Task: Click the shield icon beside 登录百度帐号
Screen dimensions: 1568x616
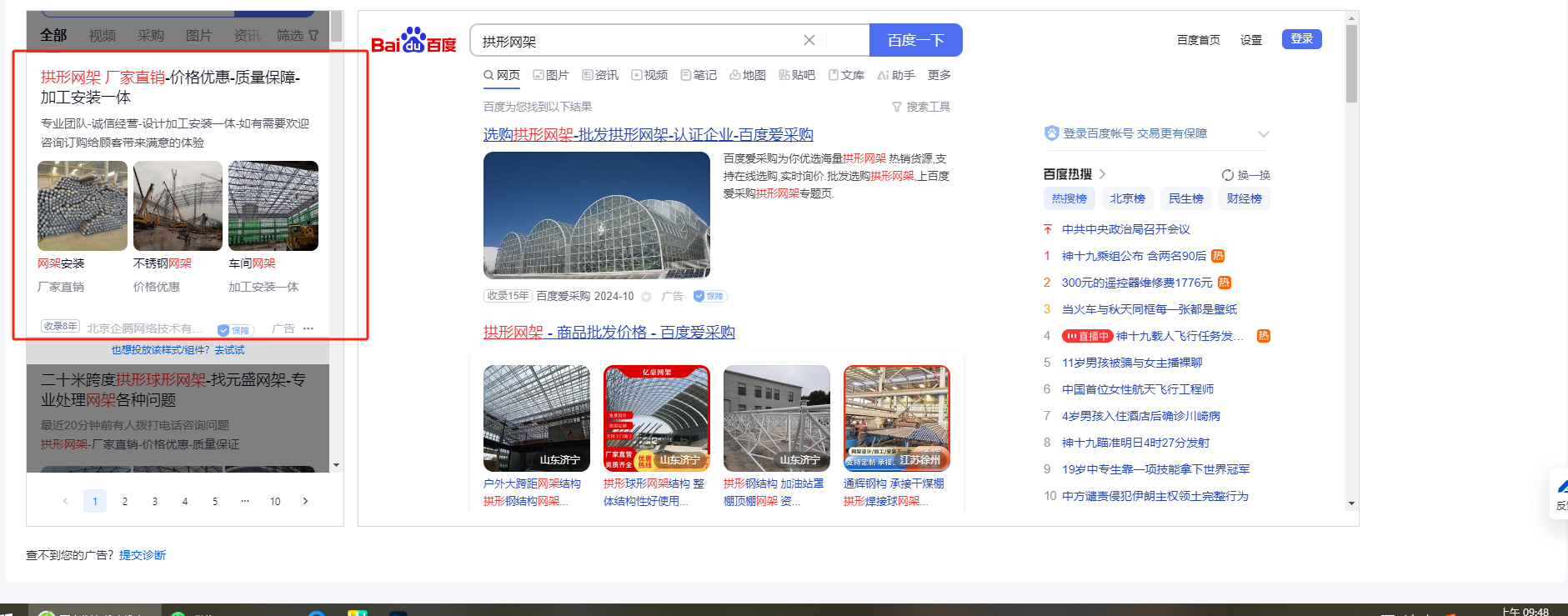Action: pos(1052,133)
